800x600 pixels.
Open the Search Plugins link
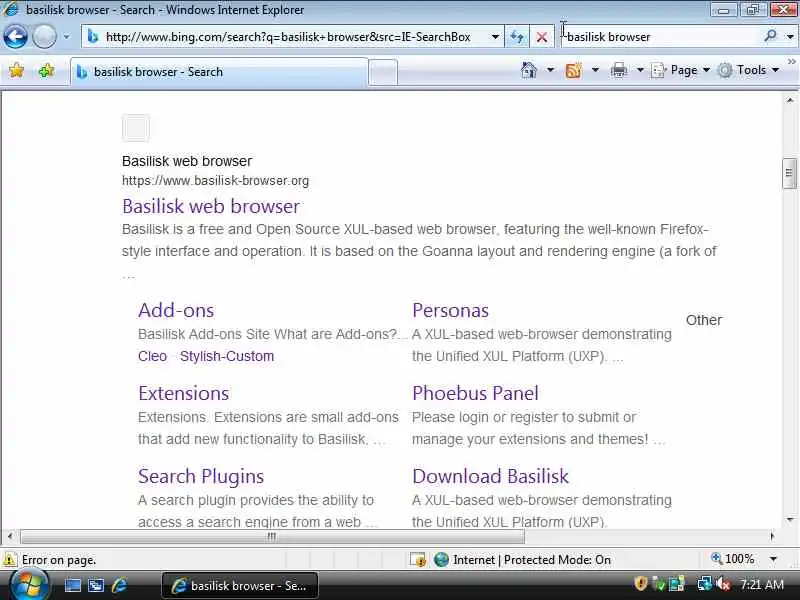[x=201, y=477]
